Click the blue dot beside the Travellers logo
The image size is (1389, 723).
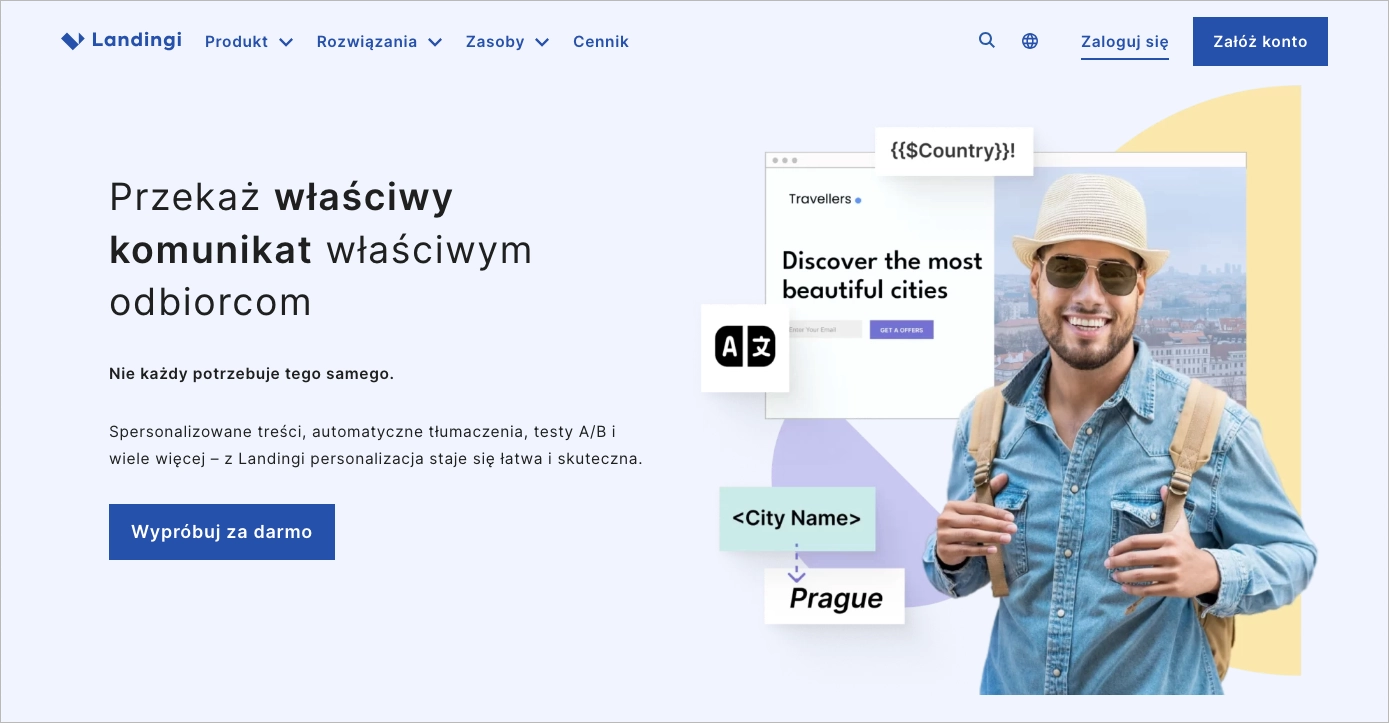tap(858, 199)
